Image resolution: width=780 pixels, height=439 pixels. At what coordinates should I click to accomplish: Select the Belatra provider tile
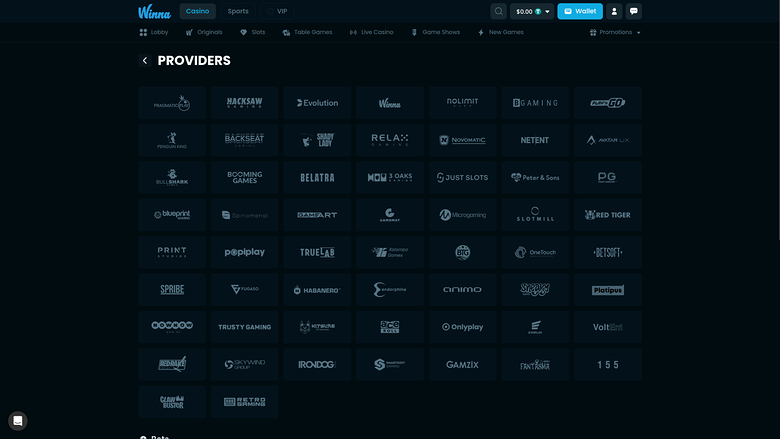(317, 177)
